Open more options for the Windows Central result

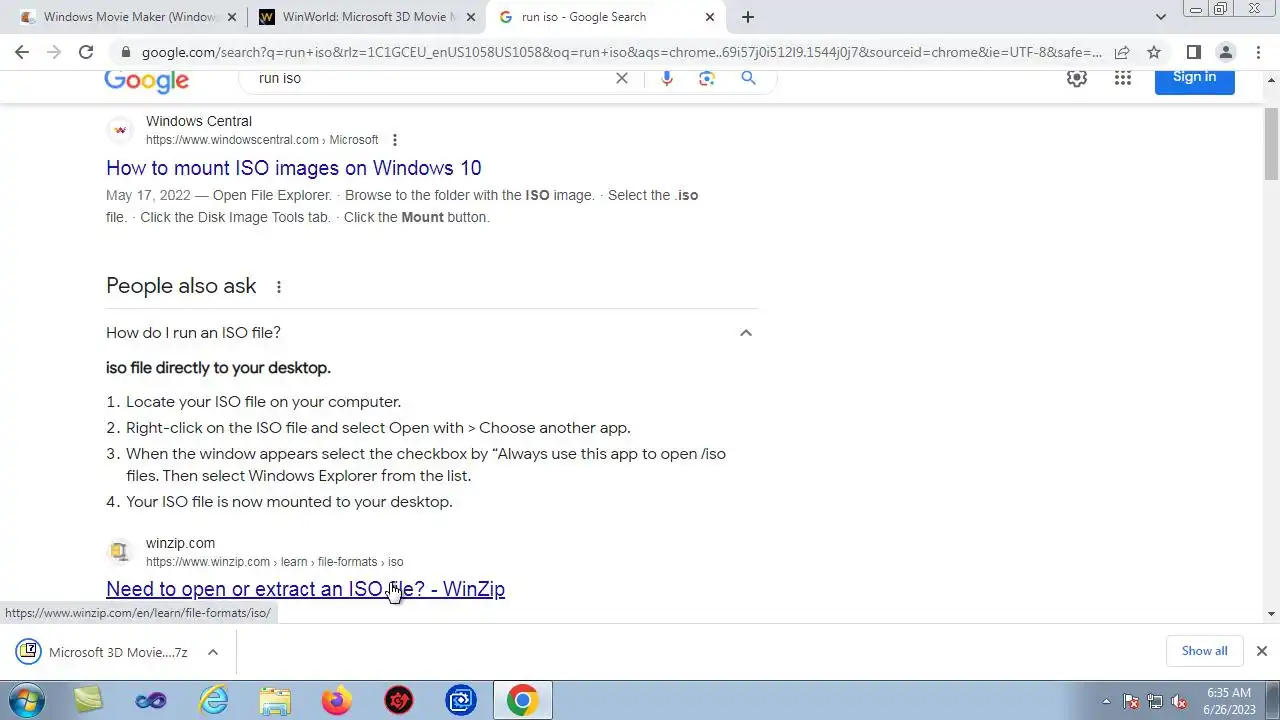[395, 140]
